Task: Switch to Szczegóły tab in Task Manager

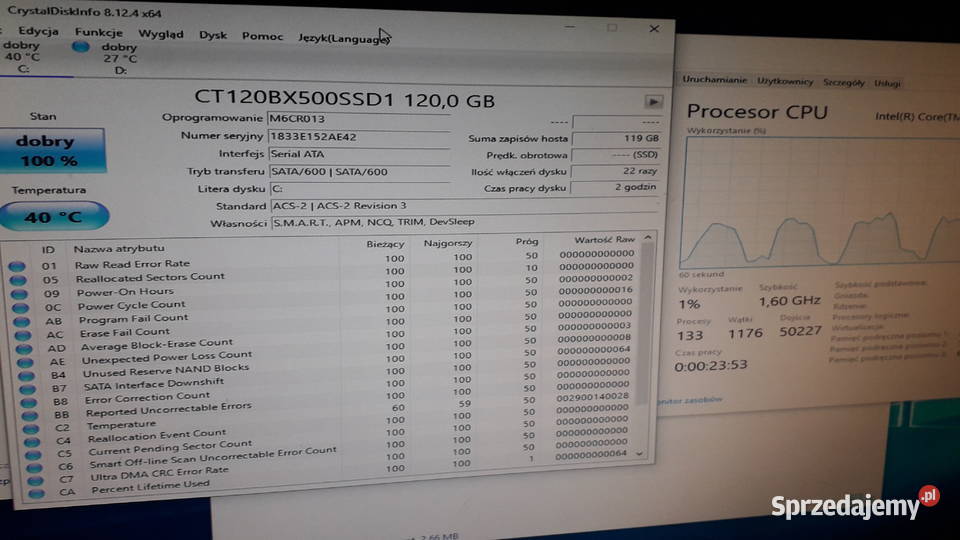Action: point(844,82)
